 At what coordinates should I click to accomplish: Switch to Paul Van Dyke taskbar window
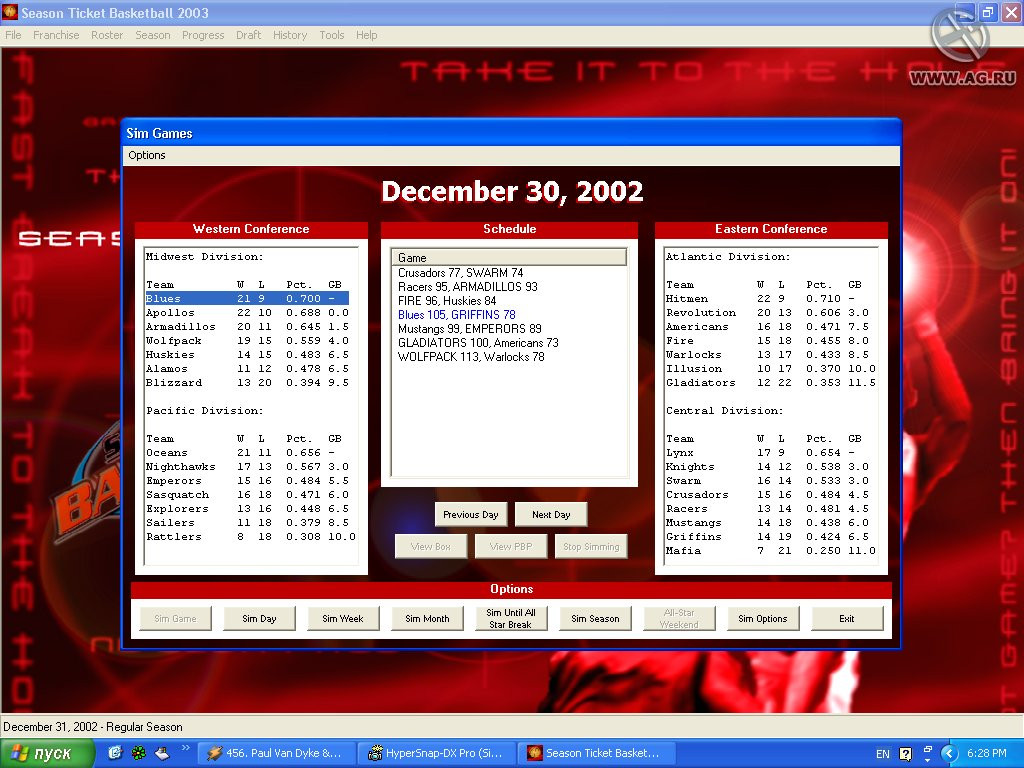click(276, 754)
